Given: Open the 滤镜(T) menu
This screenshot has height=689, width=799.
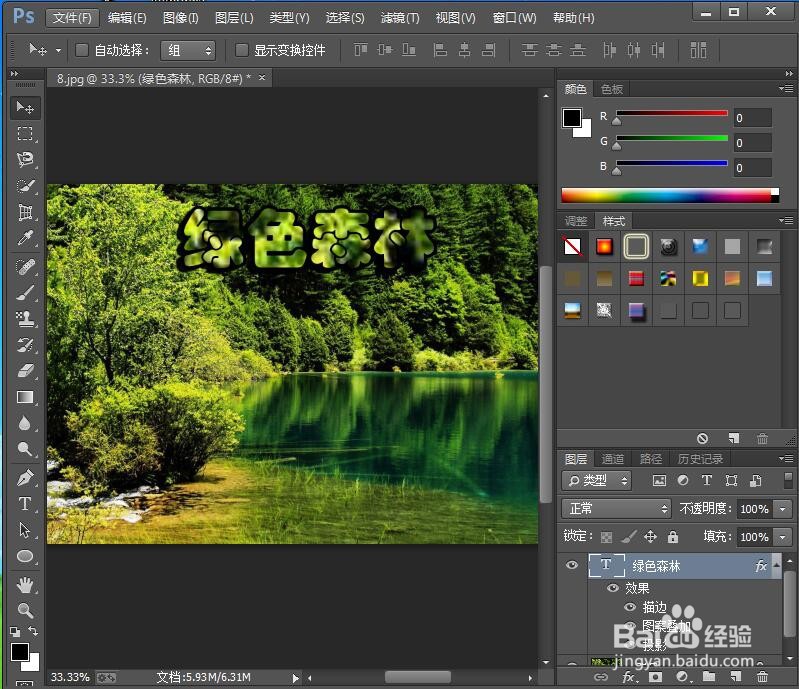Looking at the screenshot, I should 400,18.
